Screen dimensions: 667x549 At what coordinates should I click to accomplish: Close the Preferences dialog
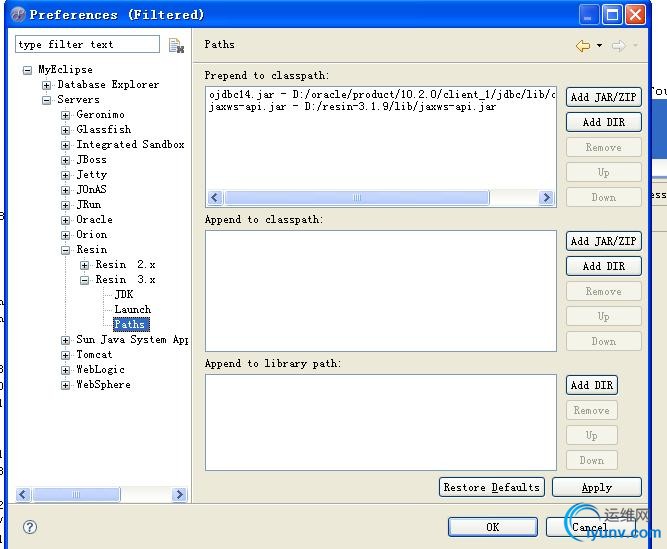(636, 15)
